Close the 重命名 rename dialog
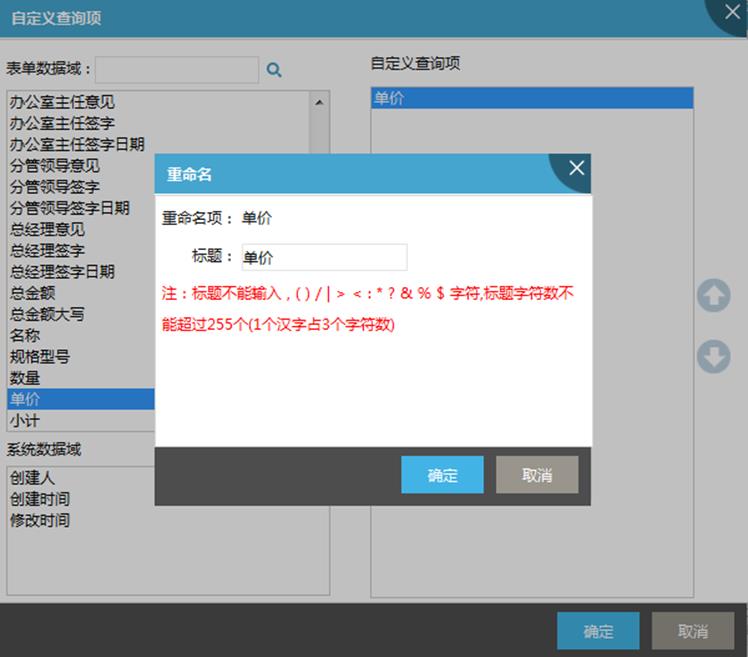Screen dimensions: 748x657 (576, 169)
